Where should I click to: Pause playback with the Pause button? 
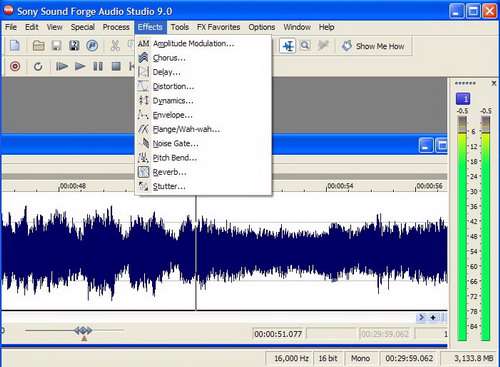[98, 66]
